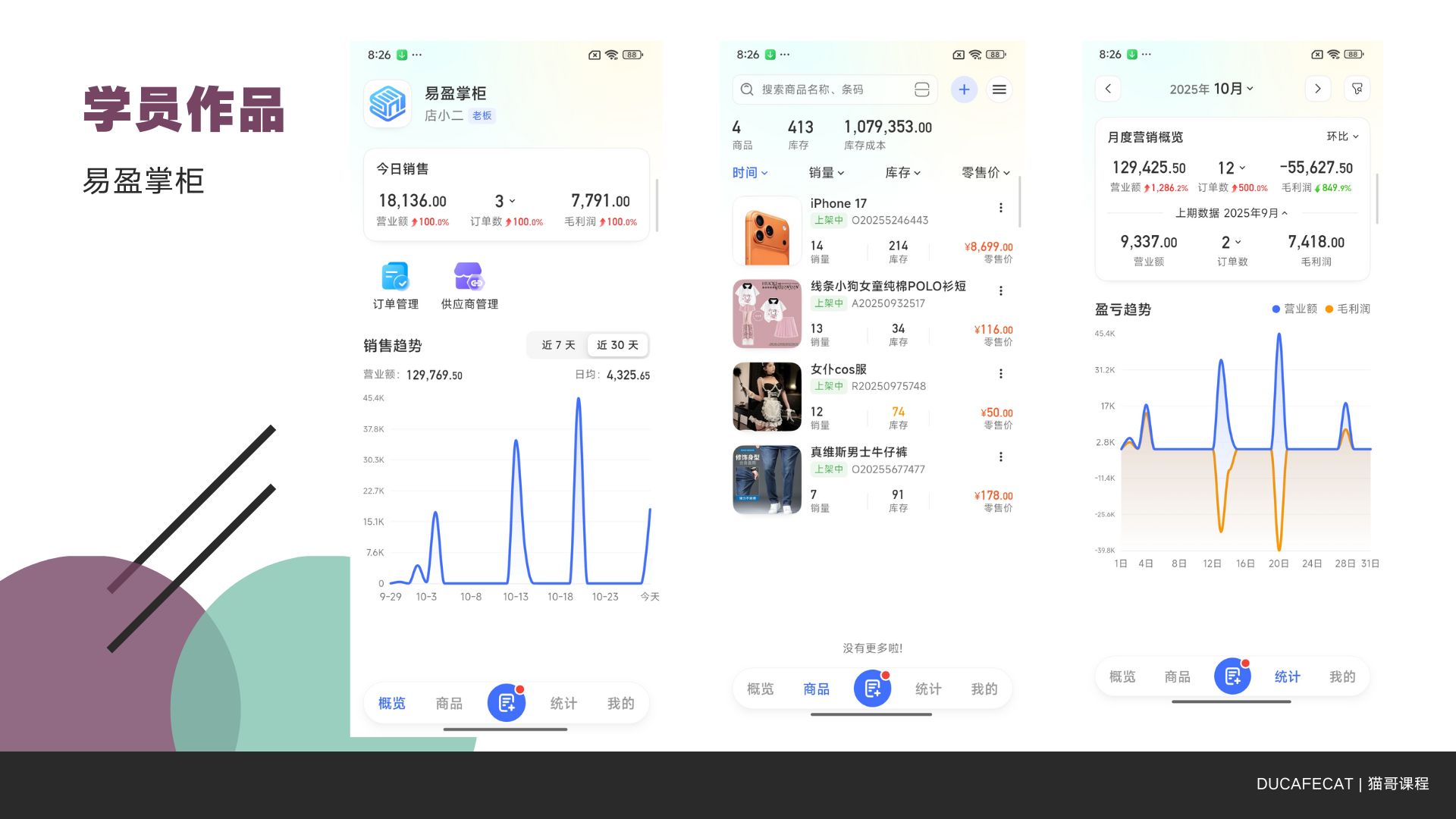The image size is (1456, 819).
Task: Tap the center add-order button in first screen
Action: tap(507, 702)
